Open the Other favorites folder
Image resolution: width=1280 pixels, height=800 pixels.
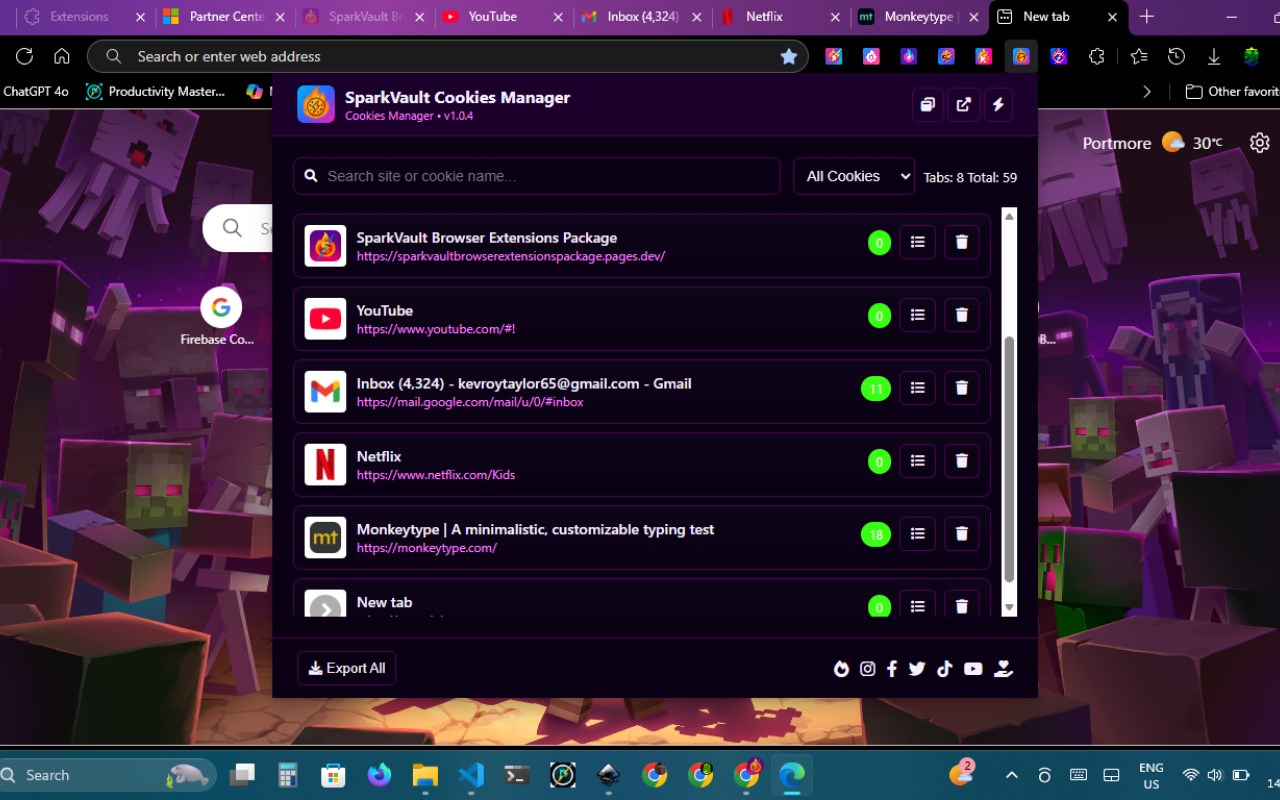click(x=1231, y=91)
